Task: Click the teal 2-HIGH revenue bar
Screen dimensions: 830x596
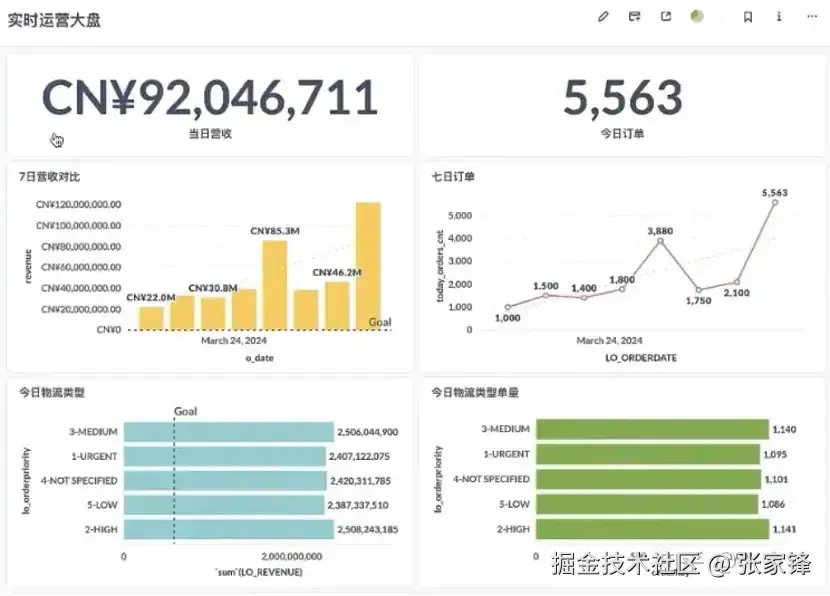Action: point(229,529)
